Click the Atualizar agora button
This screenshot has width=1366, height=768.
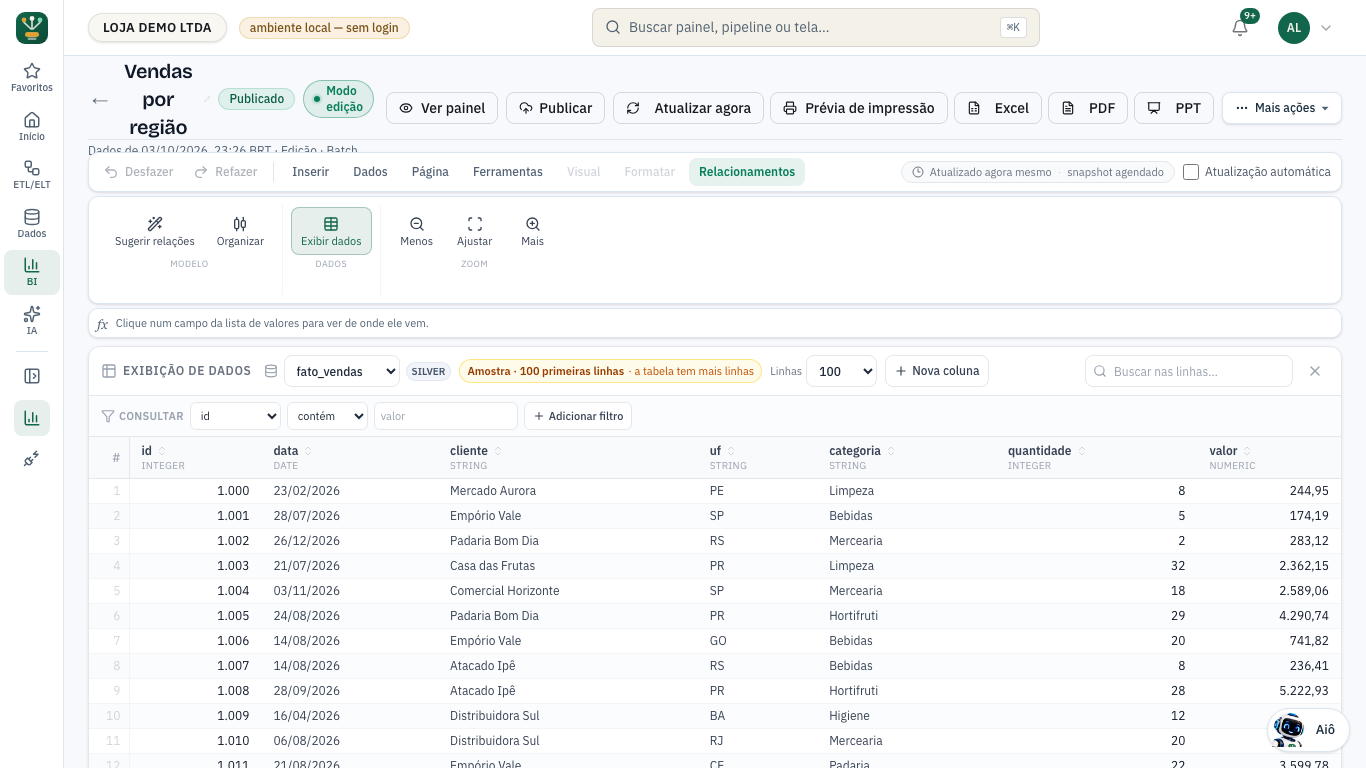[x=689, y=108]
